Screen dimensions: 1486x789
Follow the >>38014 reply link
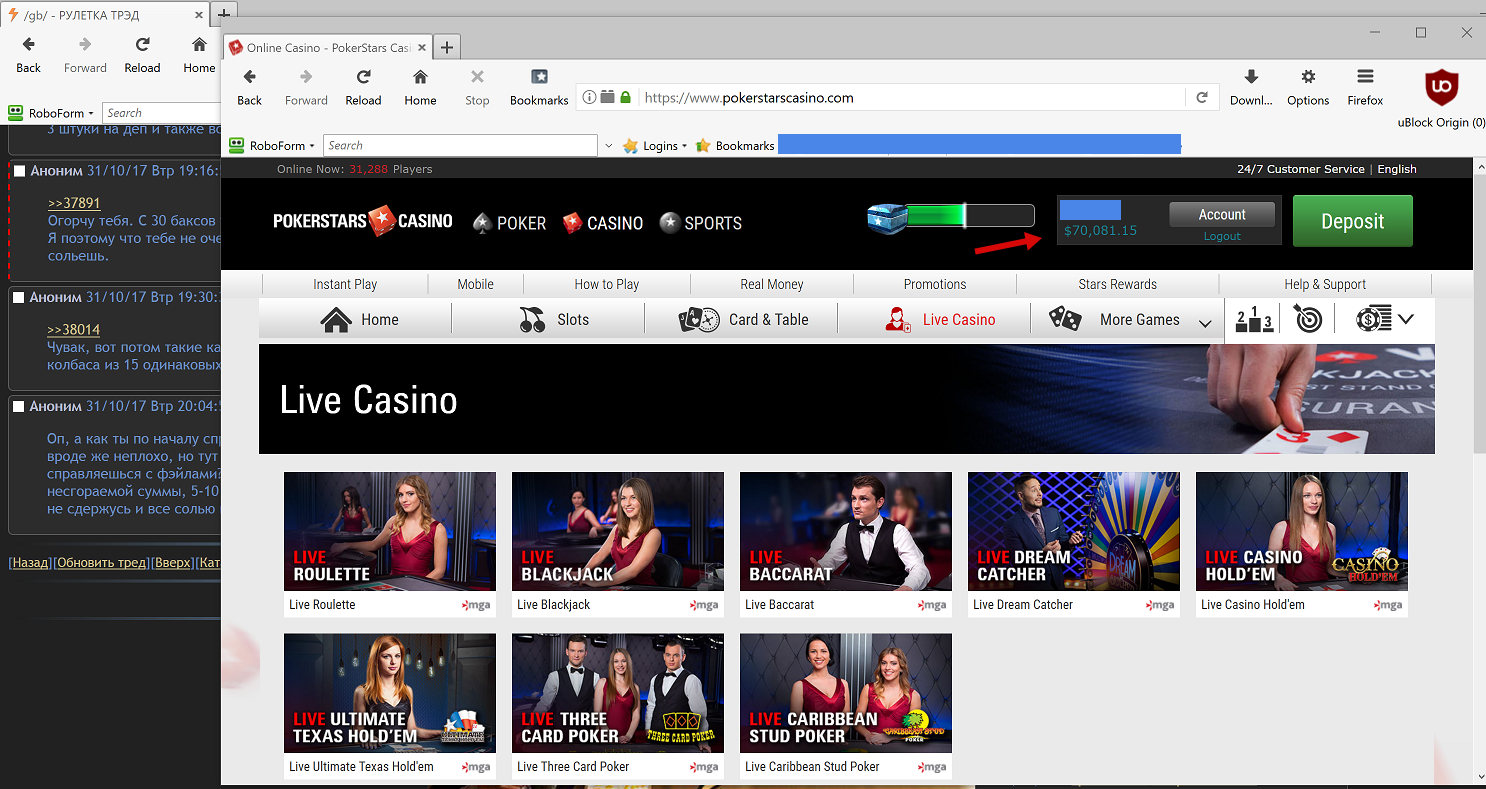(x=74, y=329)
